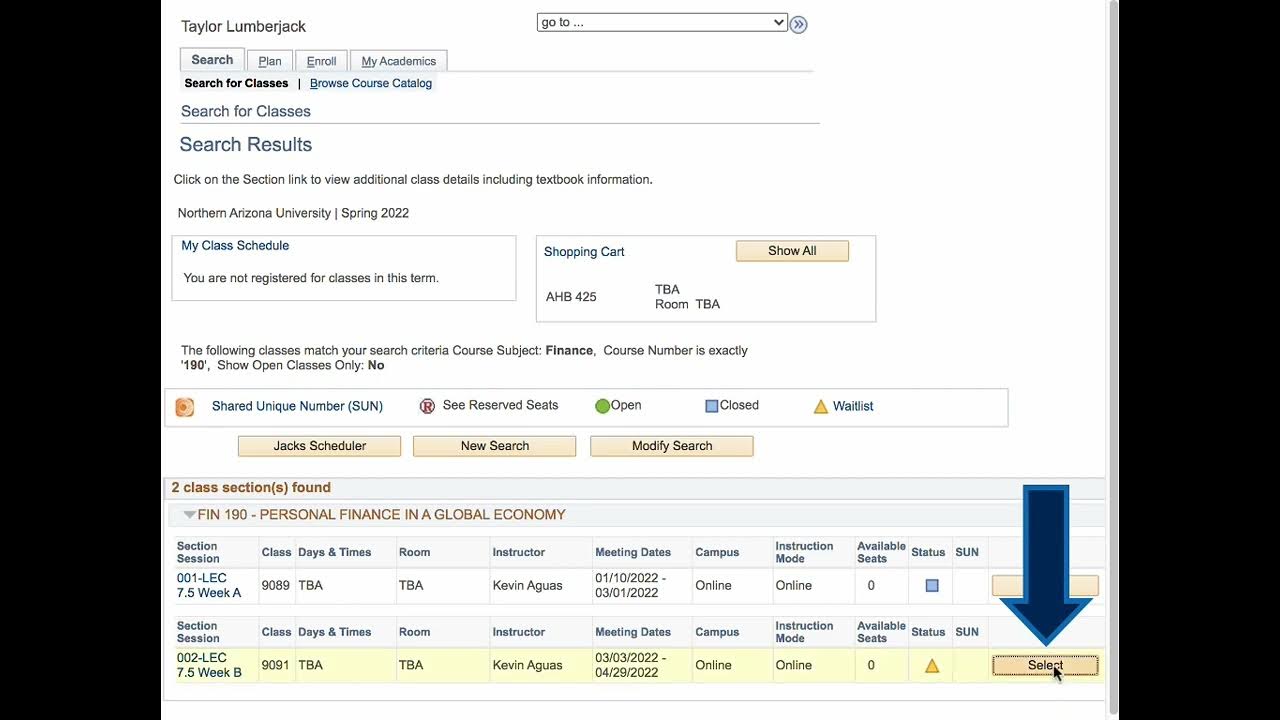
Task: Open the 'go to ...' dropdown
Action: (662, 22)
